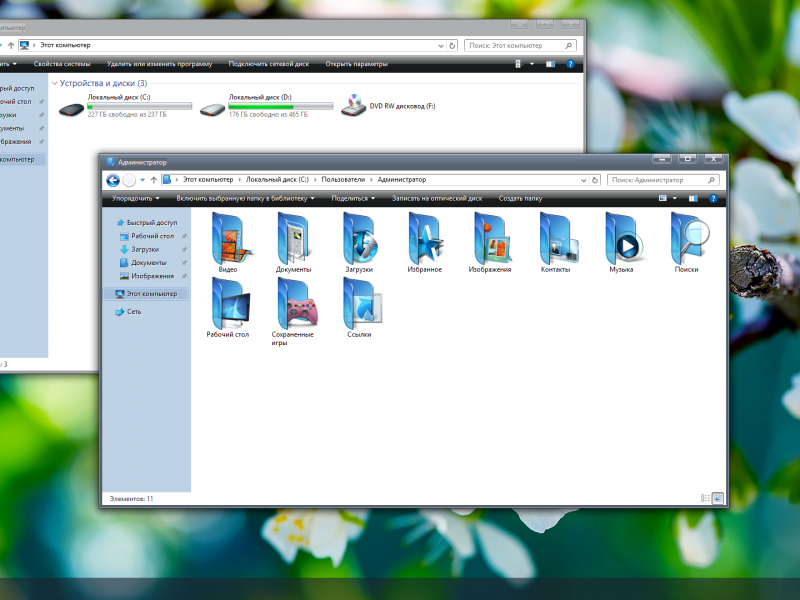Click the Поиск: Этот компьютер search field
Image resolution: width=800 pixels, height=600 pixels.
pos(520,45)
